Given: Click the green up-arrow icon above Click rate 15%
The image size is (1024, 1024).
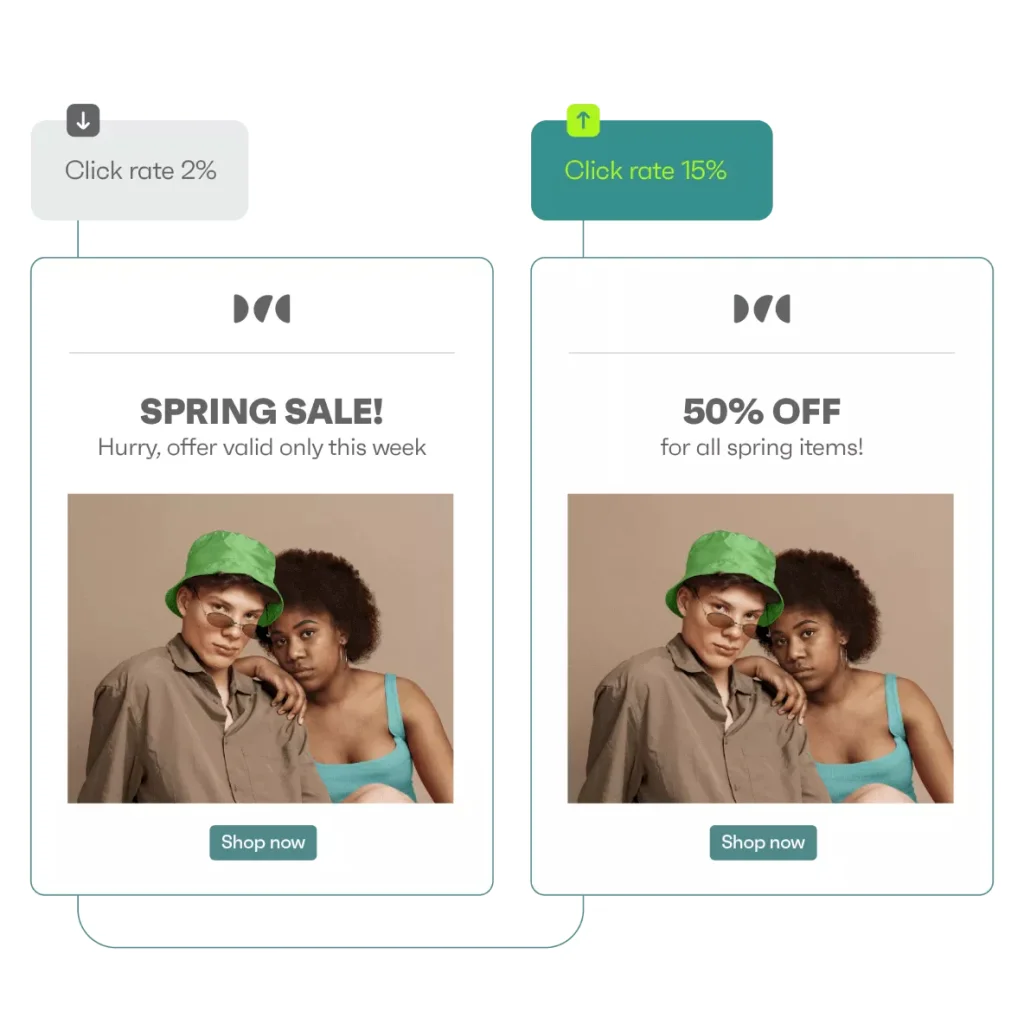Looking at the screenshot, I should [x=583, y=121].
